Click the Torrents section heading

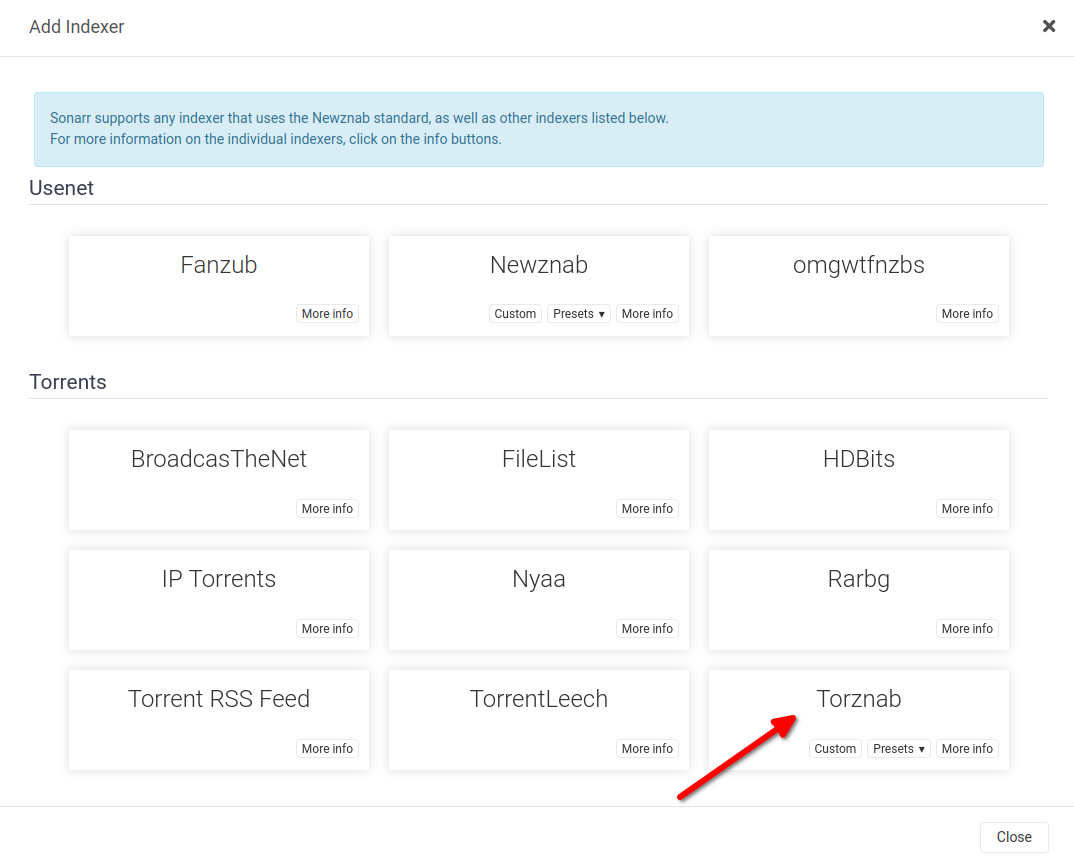click(68, 382)
